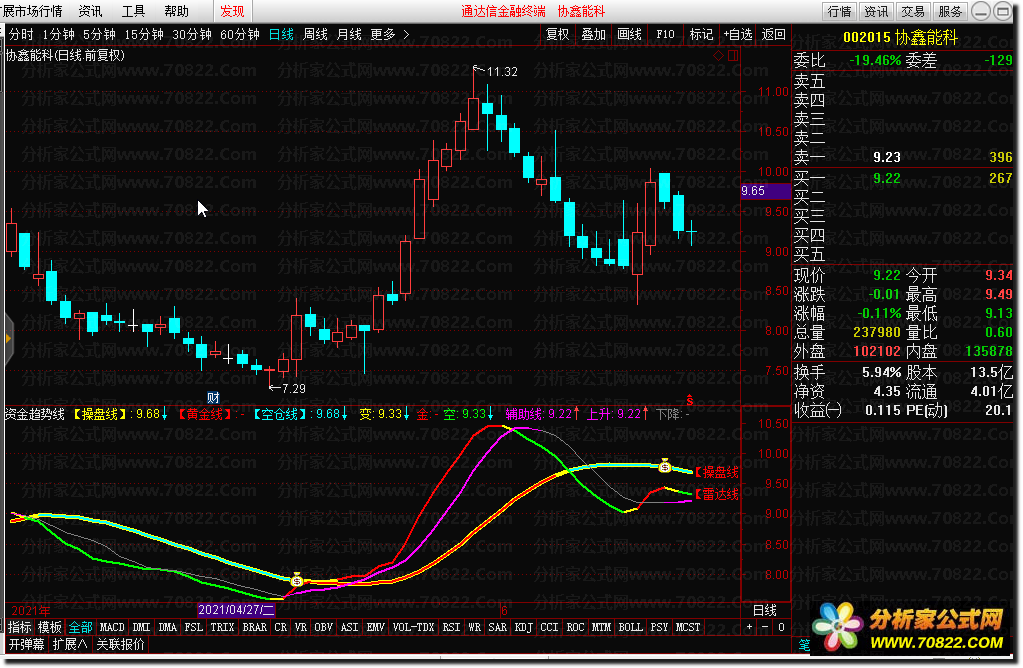This screenshot has width=1023, height=668.
Task: Open the 指标 indicator tab
Action: click(x=20, y=627)
